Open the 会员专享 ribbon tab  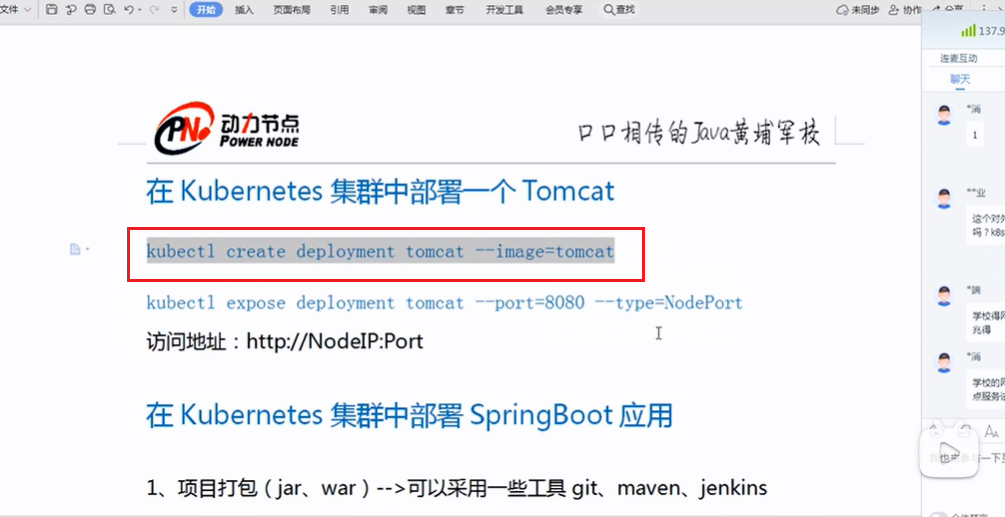(563, 10)
